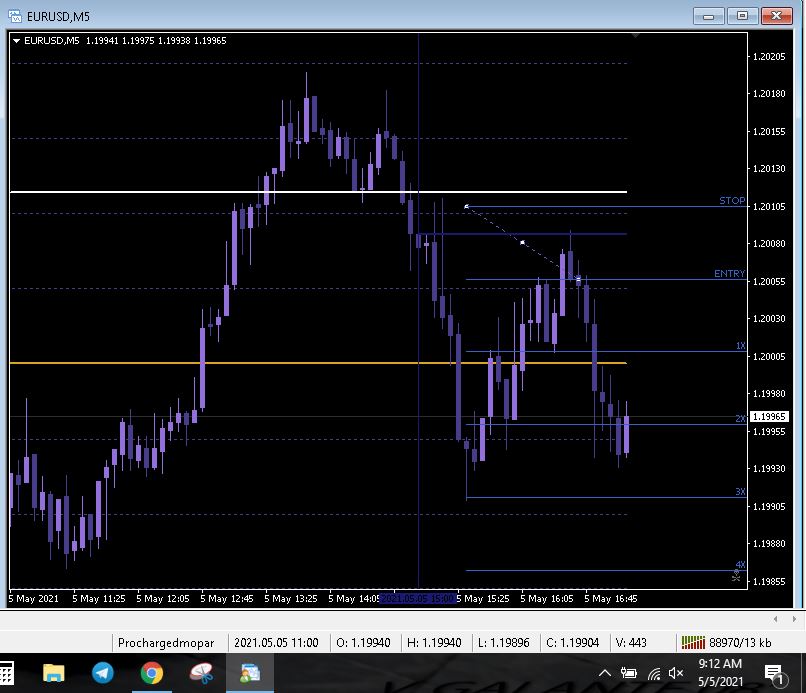Select the ENTRY level label
806x693 pixels.
pyautogui.click(x=729, y=273)
